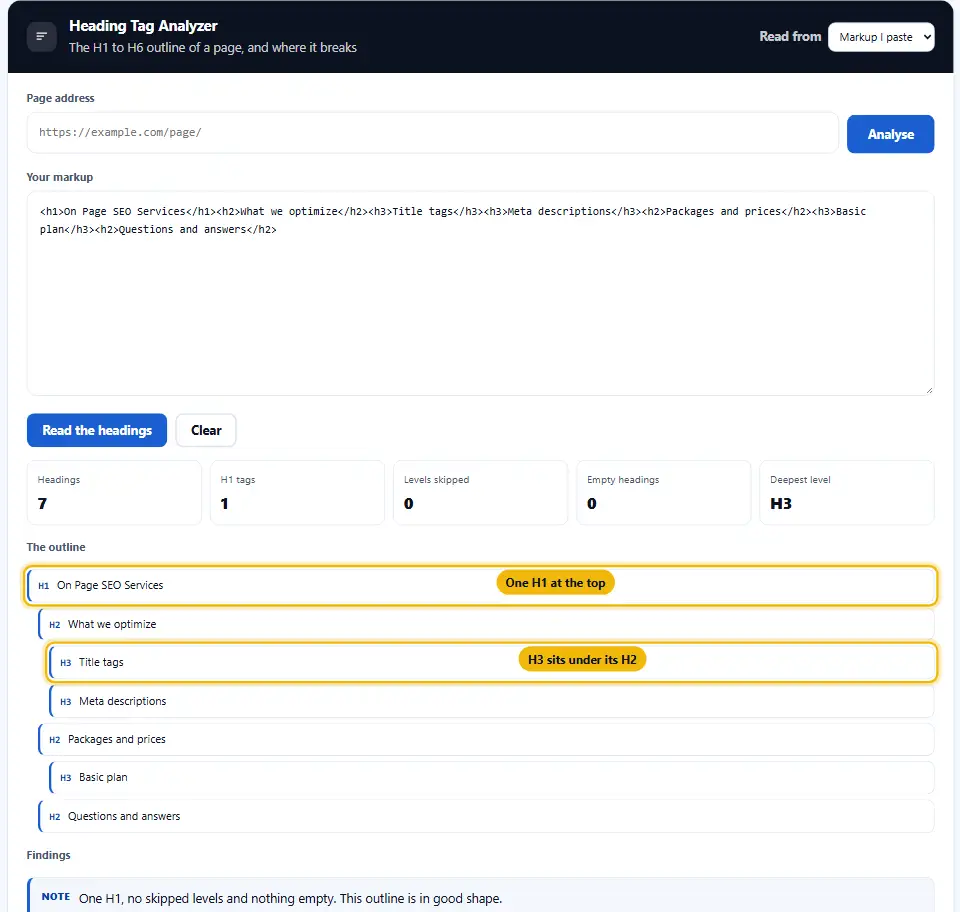Viewport: 960px width, 912px height.
Task: Open the Read from dropdown
Action: 880,37
